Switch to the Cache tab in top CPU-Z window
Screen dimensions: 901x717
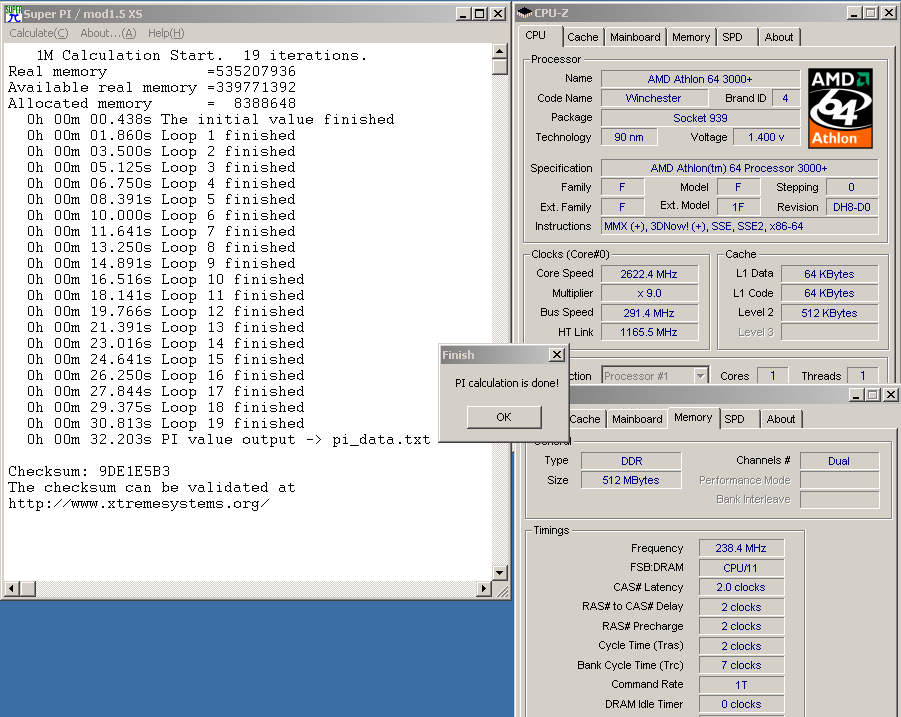583,37
